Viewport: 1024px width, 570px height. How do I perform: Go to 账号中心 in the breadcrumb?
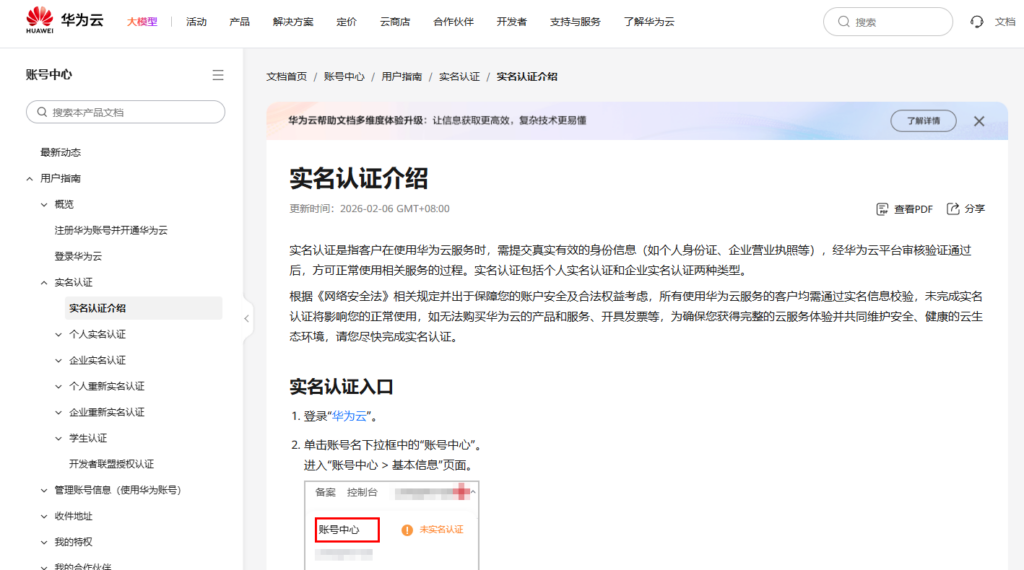tap(344, 76)
